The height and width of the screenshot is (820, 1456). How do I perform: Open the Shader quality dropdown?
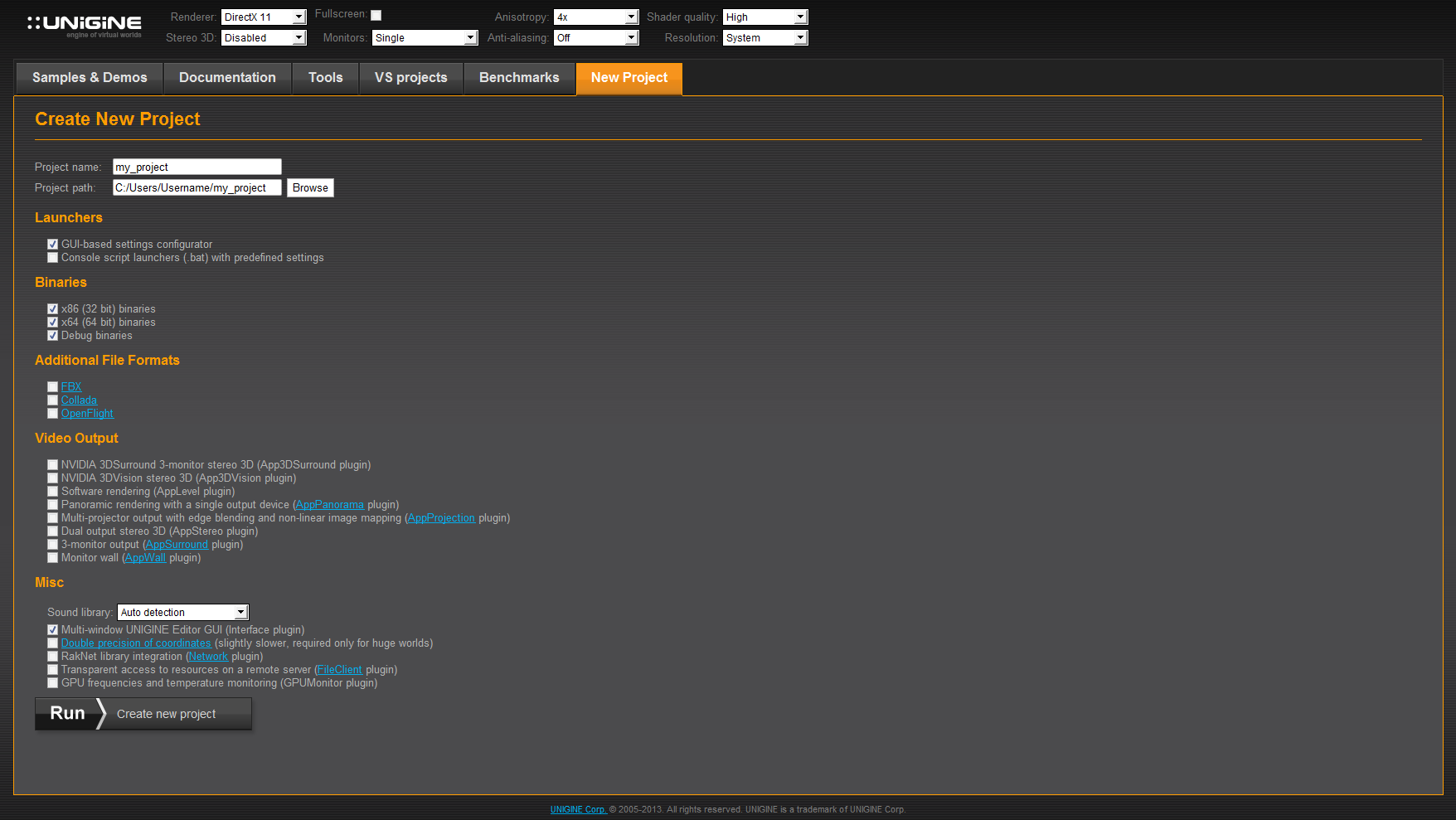(x=765, y=17)
